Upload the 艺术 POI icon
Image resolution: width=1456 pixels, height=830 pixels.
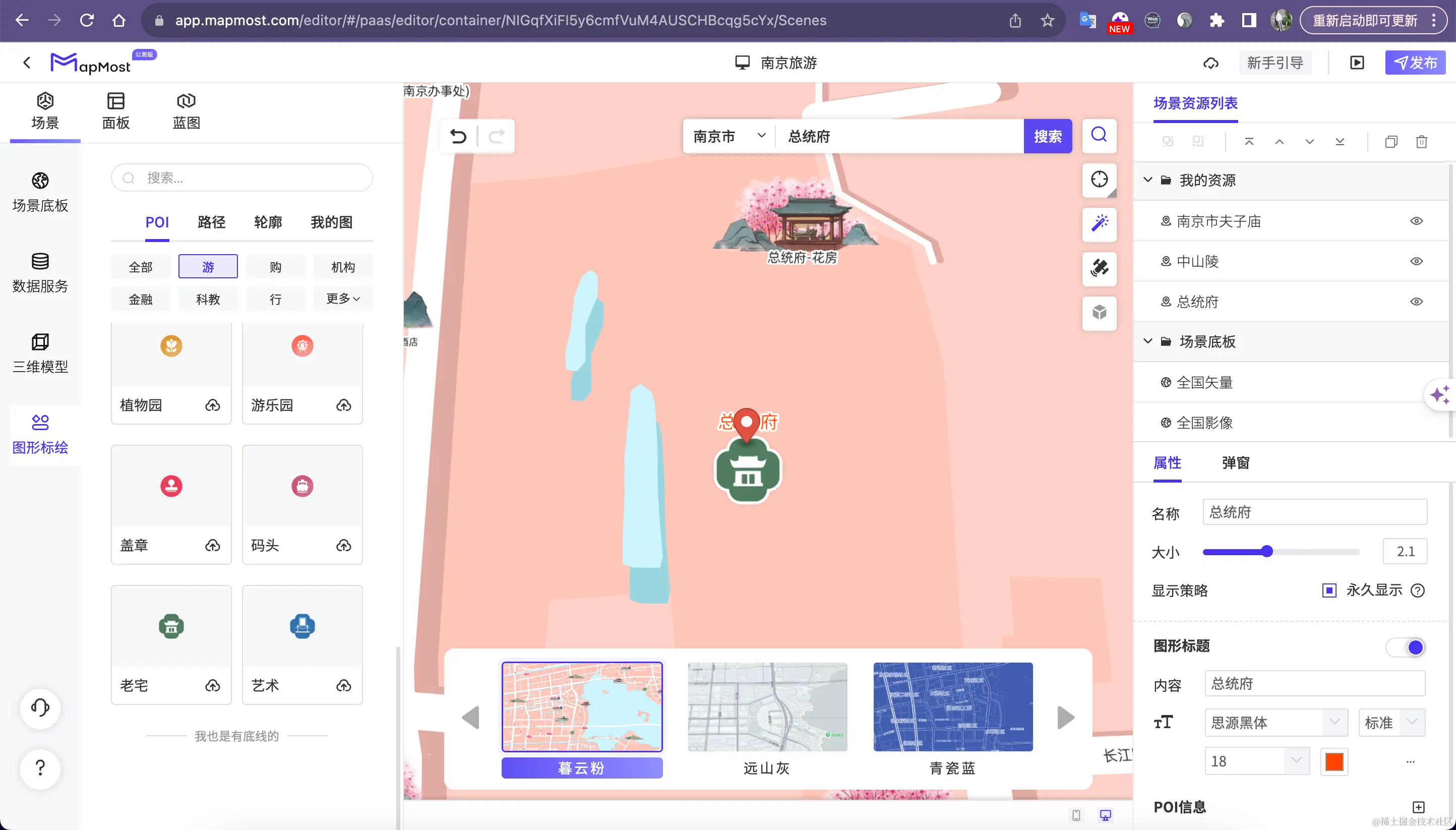[x=344, y=686]
